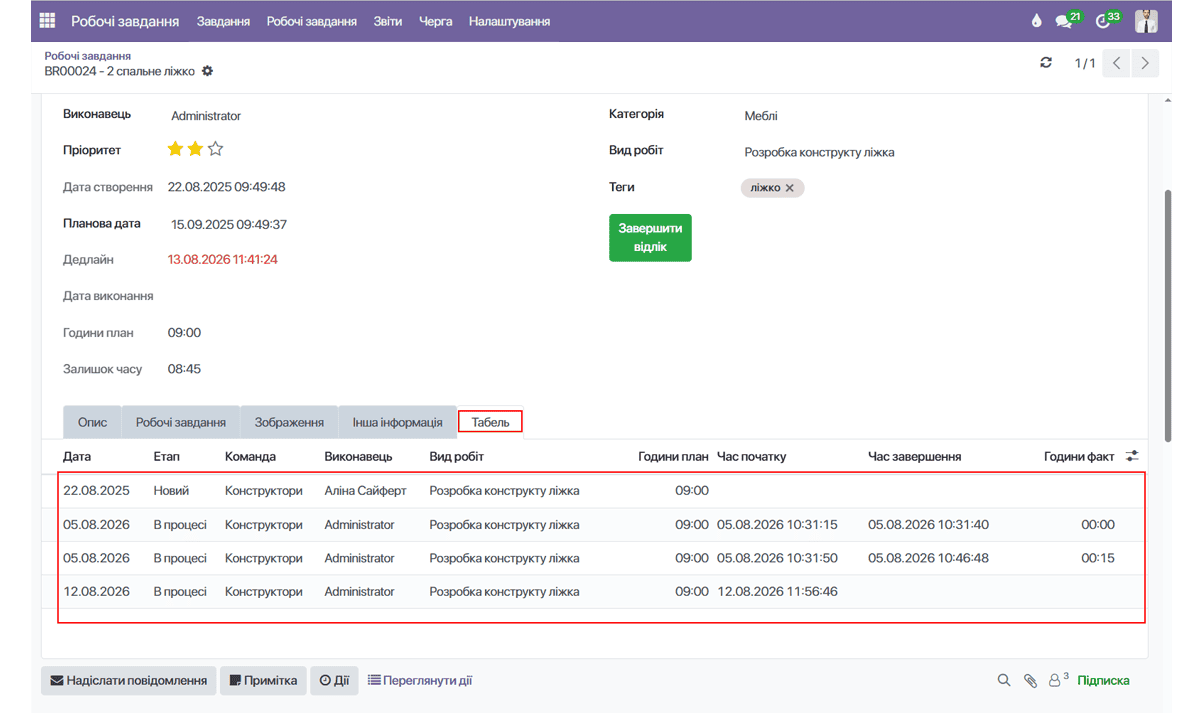Open the gear actions icon by the record title

click(x=208, y=71)
